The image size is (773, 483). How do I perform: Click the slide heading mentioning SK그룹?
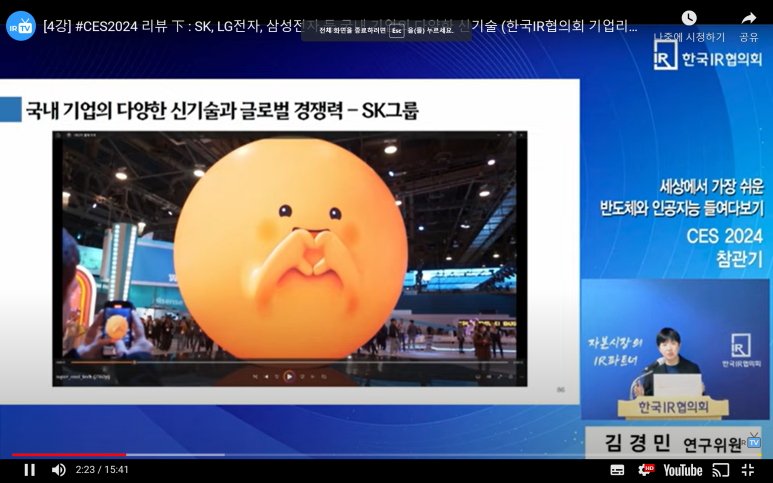[x=222, y=110]
